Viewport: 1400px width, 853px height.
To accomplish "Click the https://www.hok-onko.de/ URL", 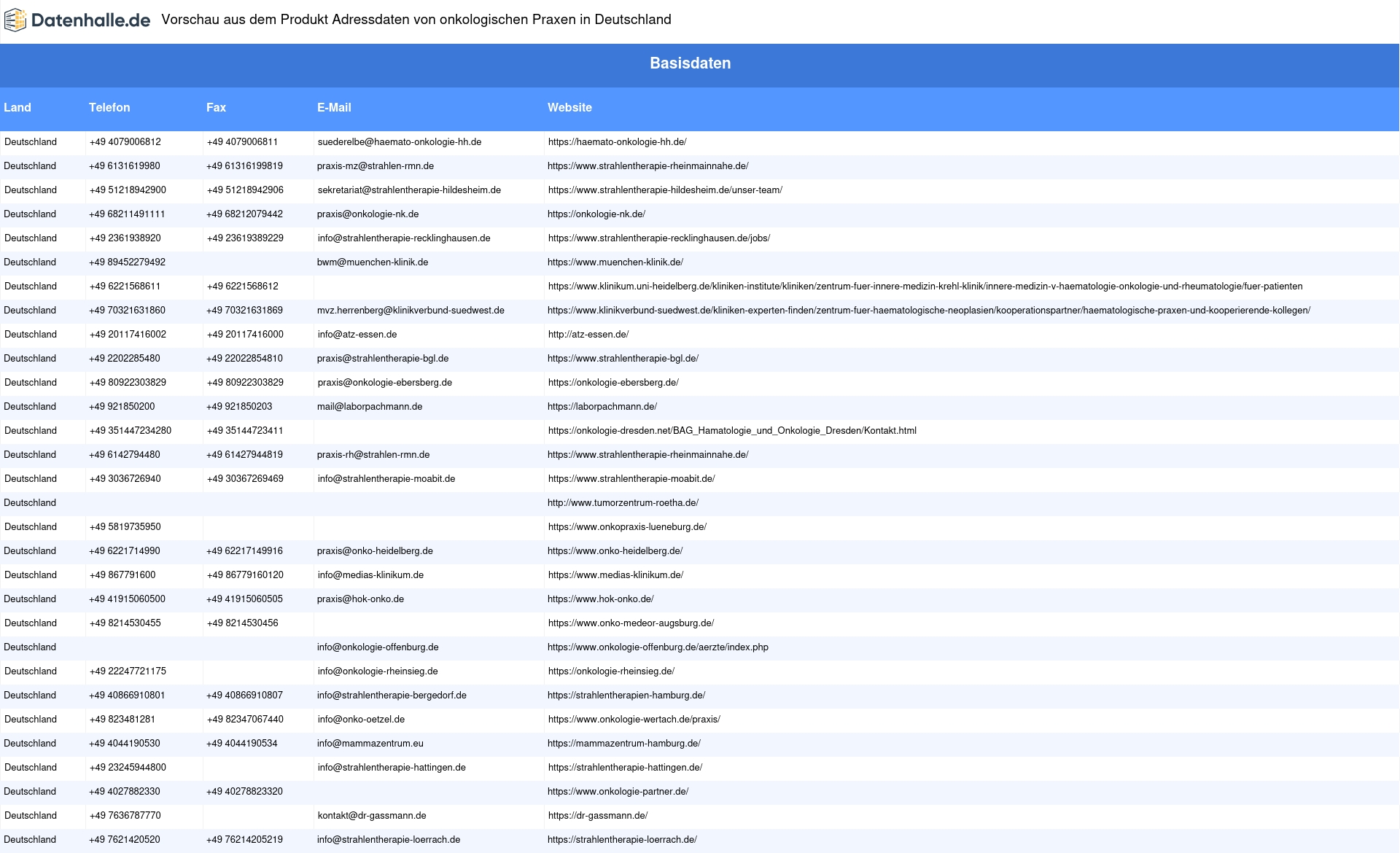I will [600, 599].
